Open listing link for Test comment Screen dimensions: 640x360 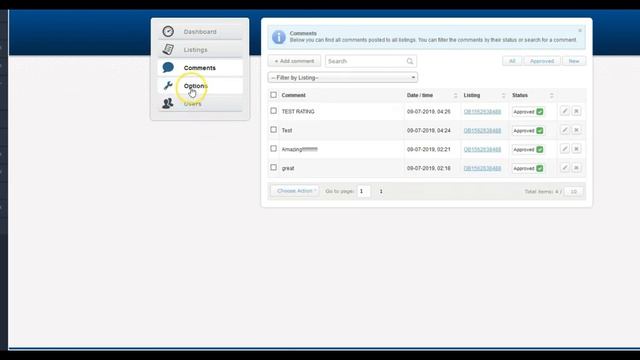[x=482, y=131]
